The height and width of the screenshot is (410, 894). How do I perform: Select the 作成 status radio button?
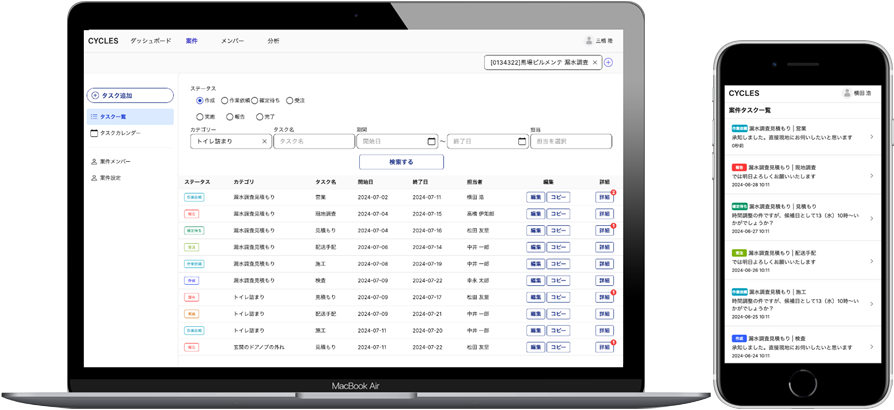coord(200,100)
